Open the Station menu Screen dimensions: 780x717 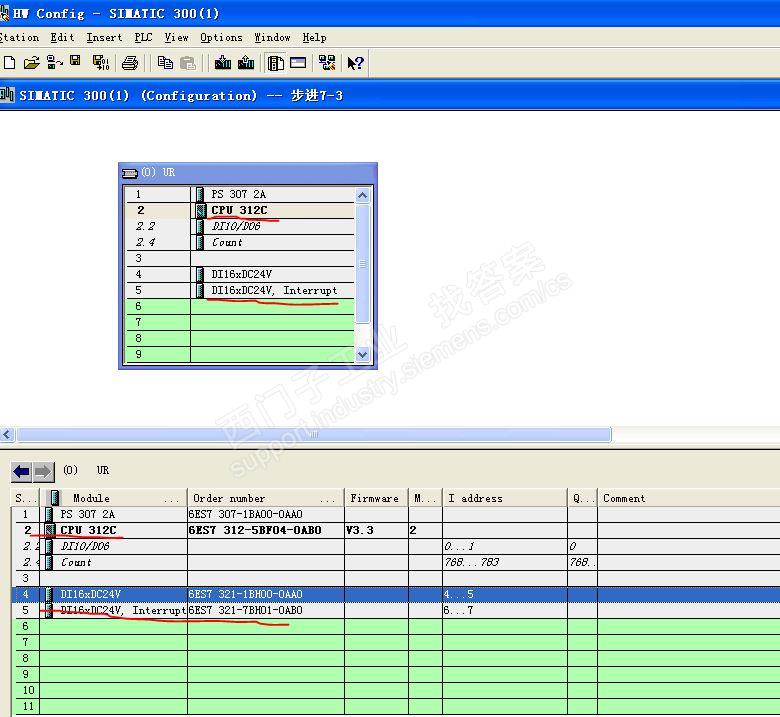19,38
